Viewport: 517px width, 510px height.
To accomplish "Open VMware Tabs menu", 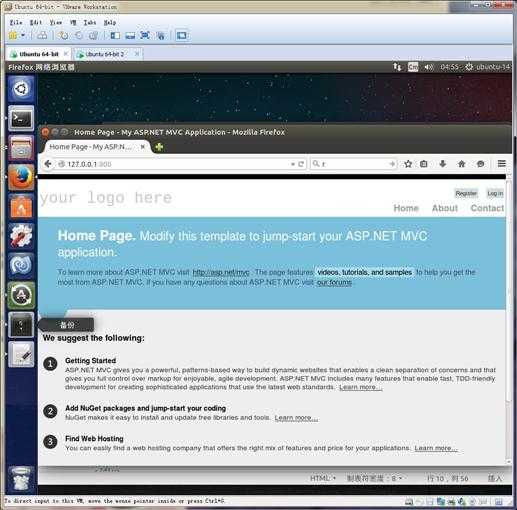I will (90, 22).
